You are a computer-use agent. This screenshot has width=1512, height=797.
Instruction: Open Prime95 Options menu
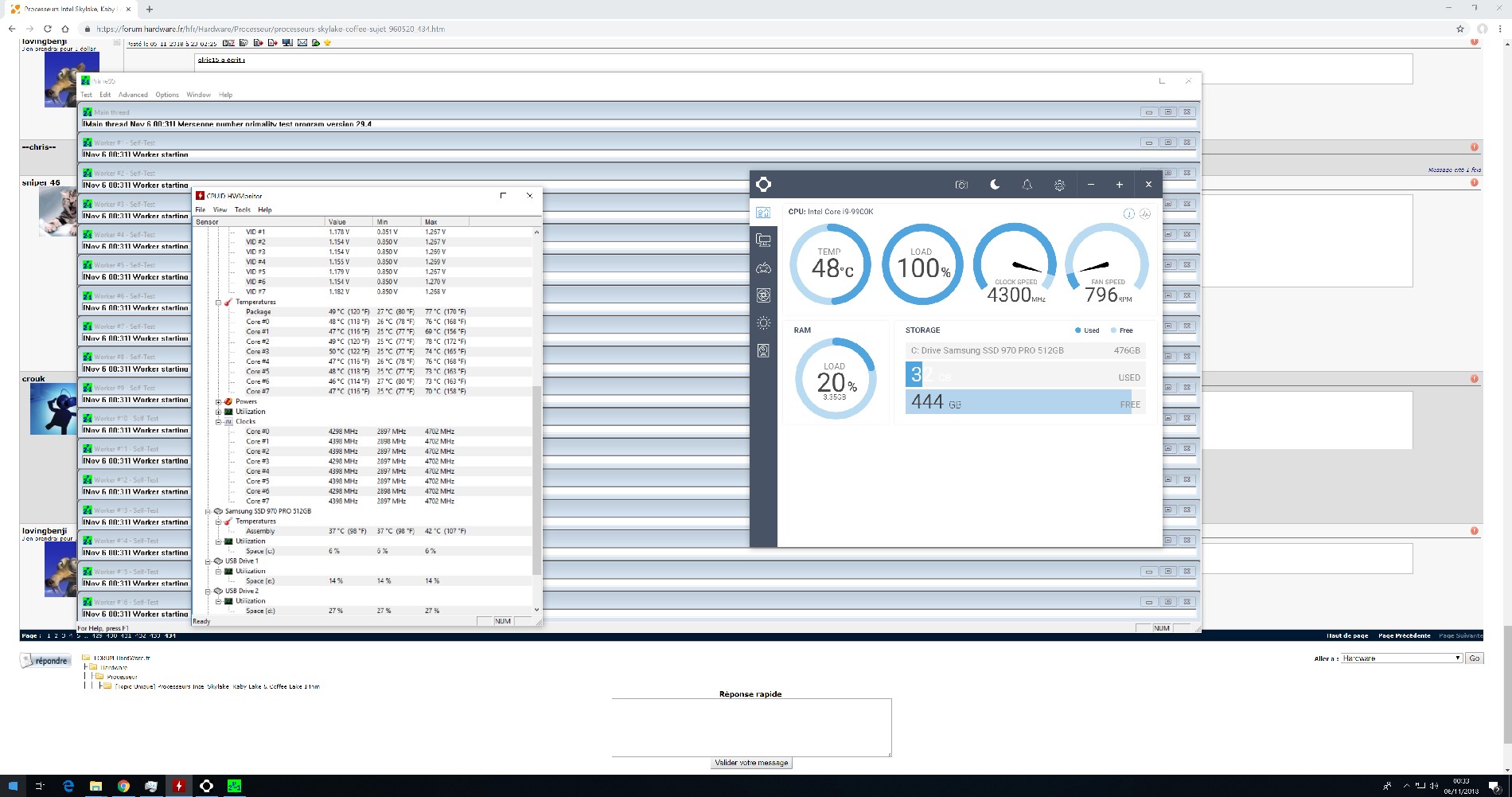[x=167, y=95]
